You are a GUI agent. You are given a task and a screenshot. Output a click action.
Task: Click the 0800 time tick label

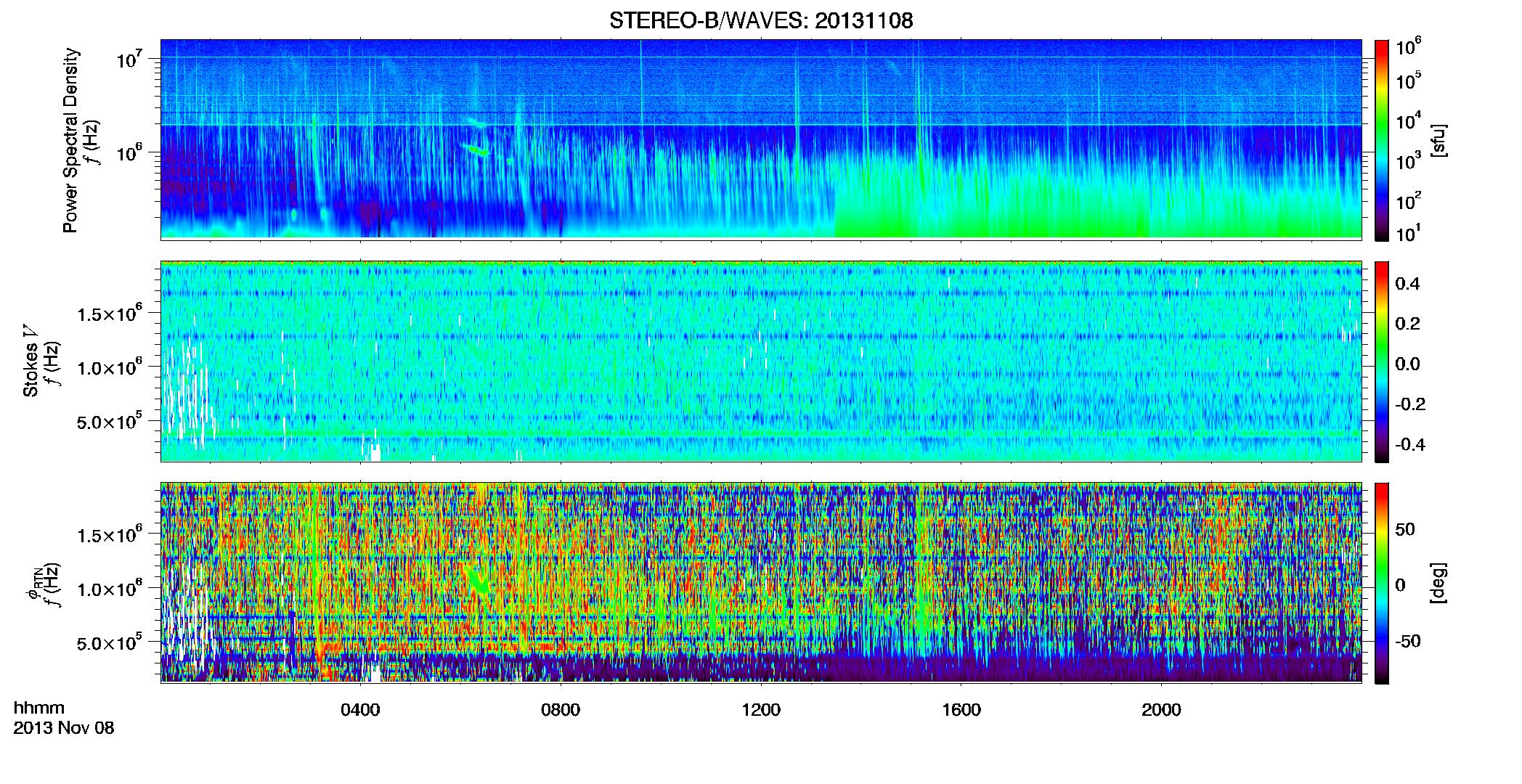click(x=561, y=710)
